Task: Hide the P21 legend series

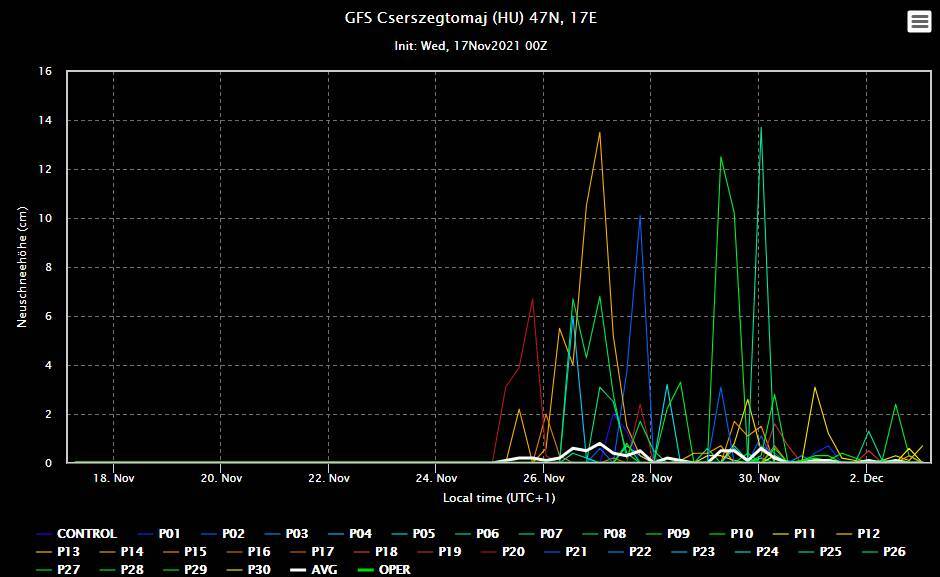Action: [576, 552]
